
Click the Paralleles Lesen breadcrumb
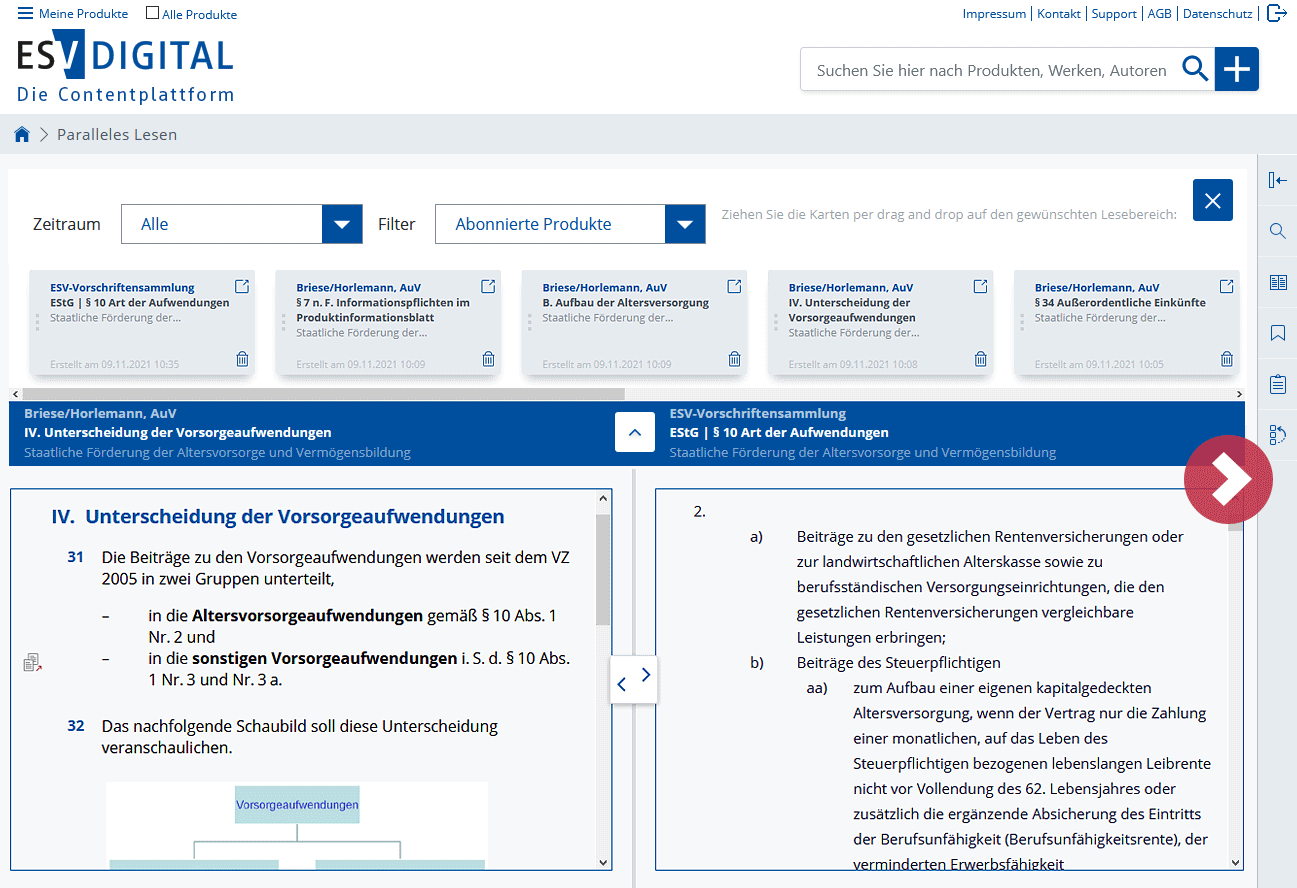tap(117, 134)
